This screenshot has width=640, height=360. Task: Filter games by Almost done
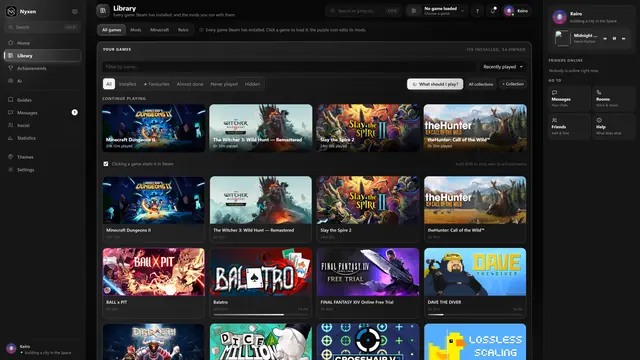pyautogui.click(x=190, y=84)
